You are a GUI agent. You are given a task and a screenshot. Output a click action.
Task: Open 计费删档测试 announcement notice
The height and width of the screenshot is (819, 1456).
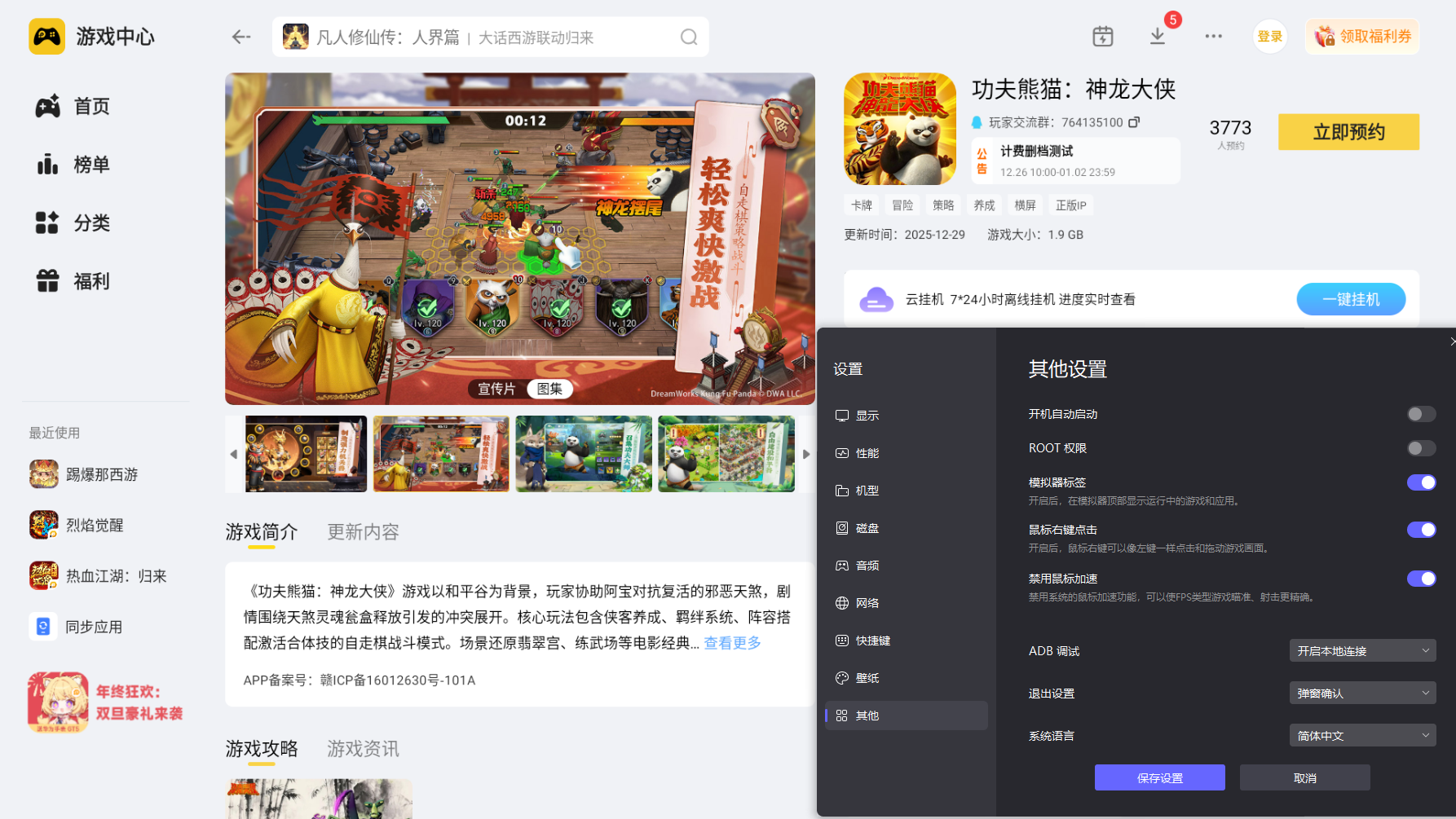(1076, 161)
